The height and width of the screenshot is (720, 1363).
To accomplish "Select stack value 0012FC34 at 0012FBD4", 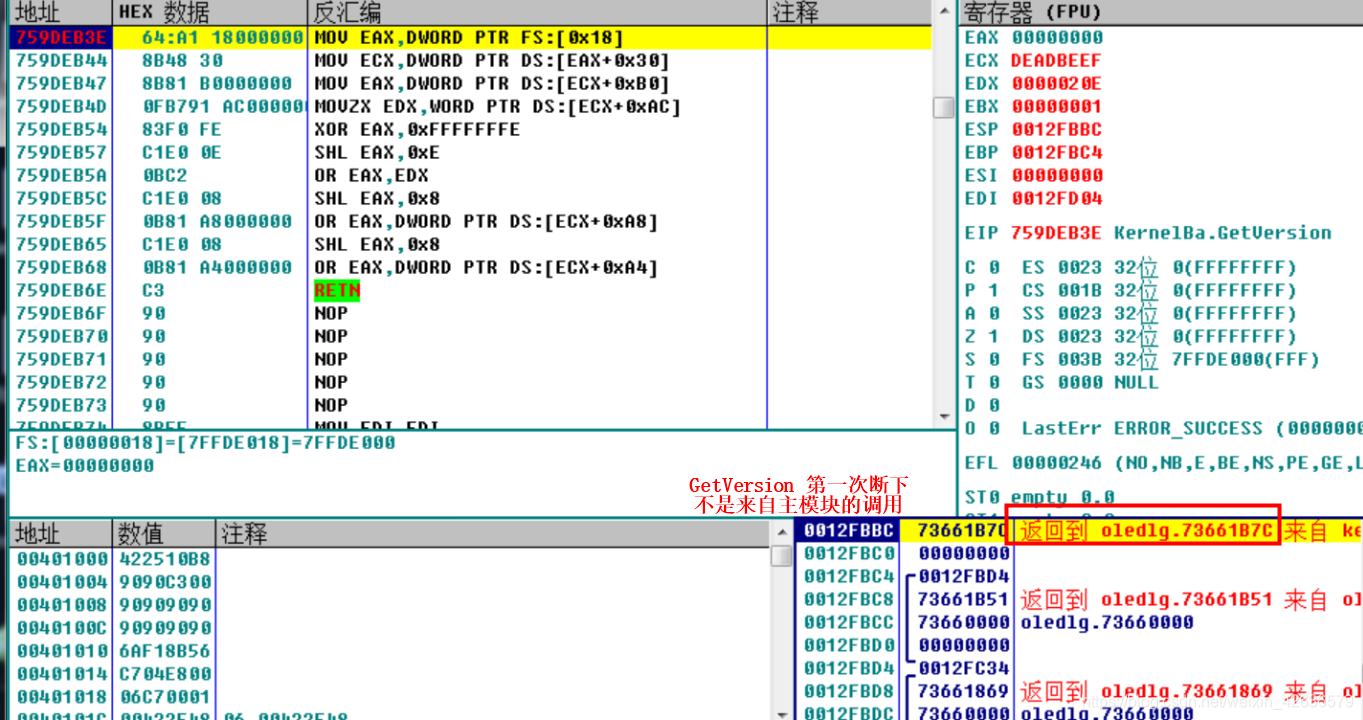I will [964, 669].
